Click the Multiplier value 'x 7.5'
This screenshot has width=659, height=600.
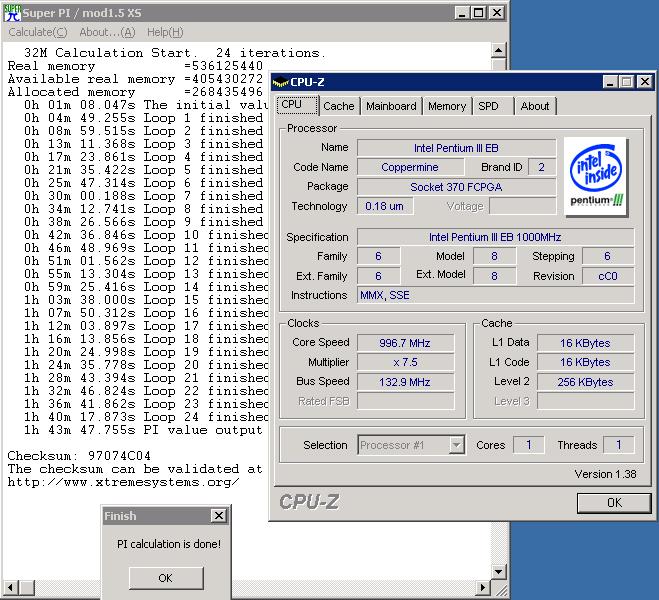click(x=405, y=362)
